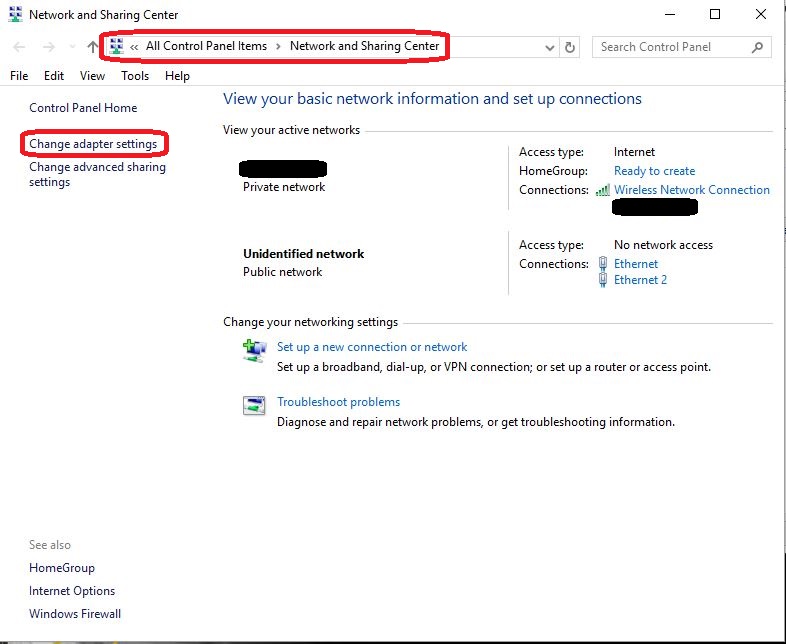Viewport: 786px width, 644px height.
Task: Open the Ethernet 2 connection link
Action: point(640,280)
